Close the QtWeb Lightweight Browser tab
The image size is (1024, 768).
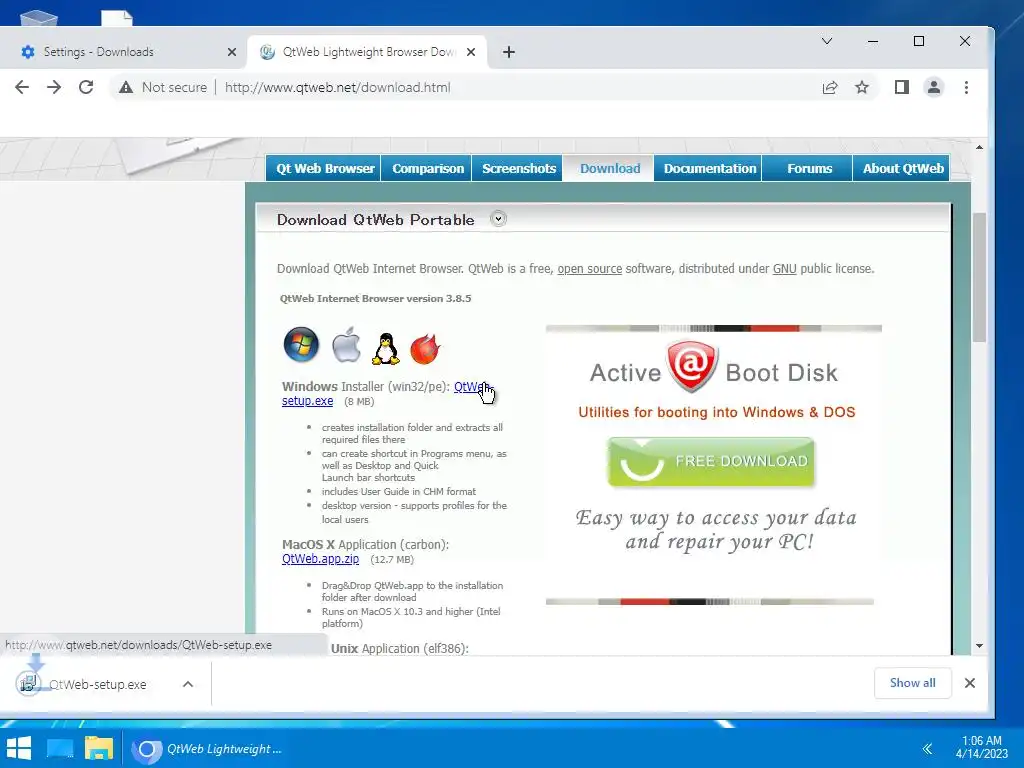471,52
